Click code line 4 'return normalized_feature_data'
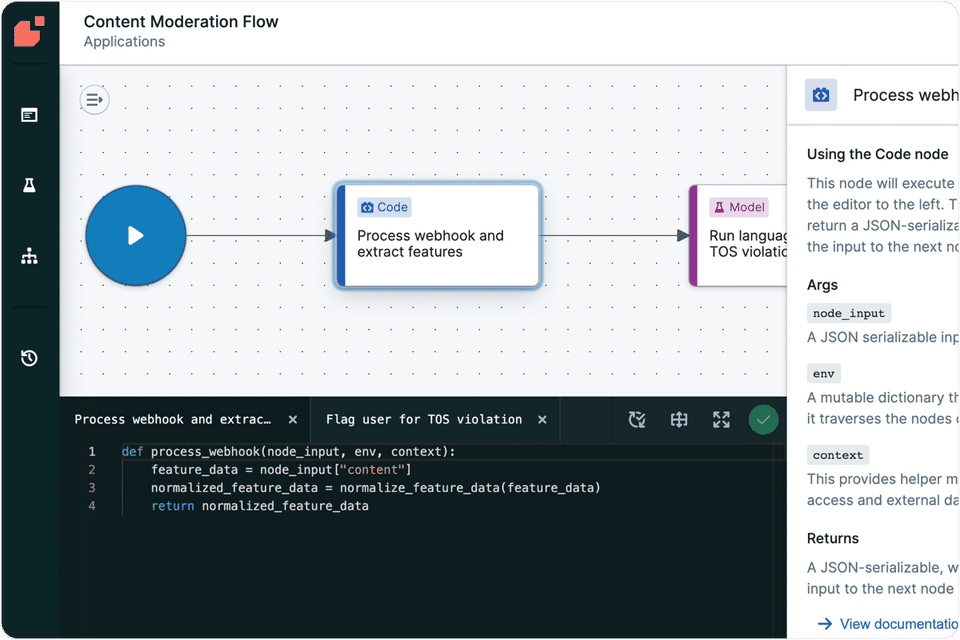 click(260, 506)
